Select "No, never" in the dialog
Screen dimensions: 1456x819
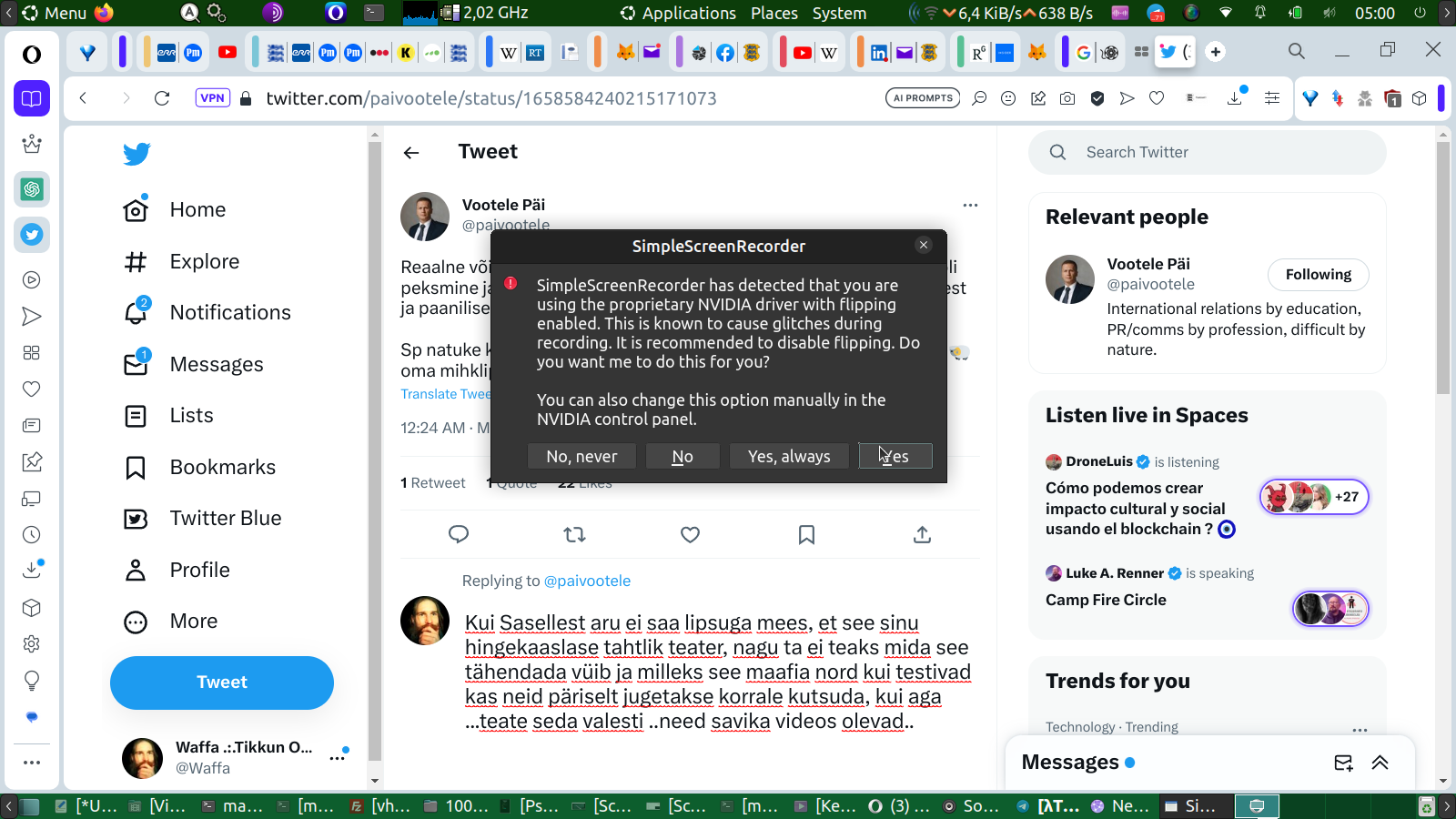coord(581,456)
